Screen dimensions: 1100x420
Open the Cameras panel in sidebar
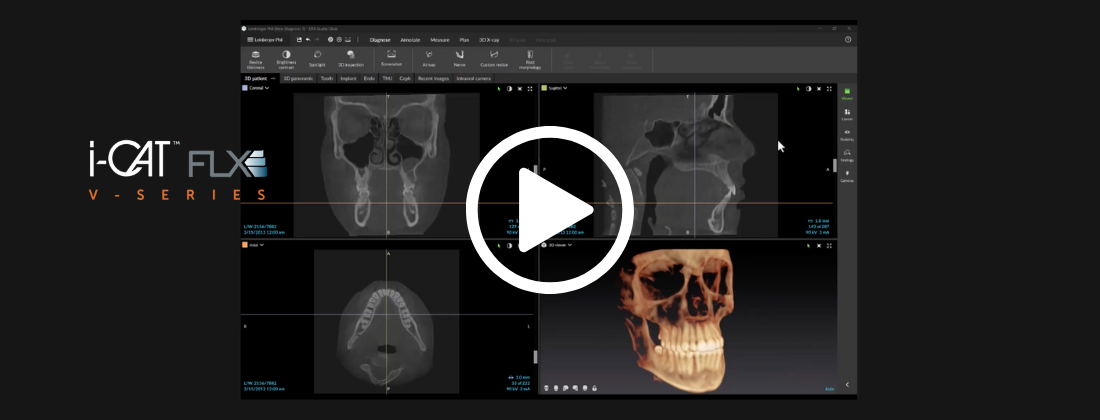coord(847,175)
